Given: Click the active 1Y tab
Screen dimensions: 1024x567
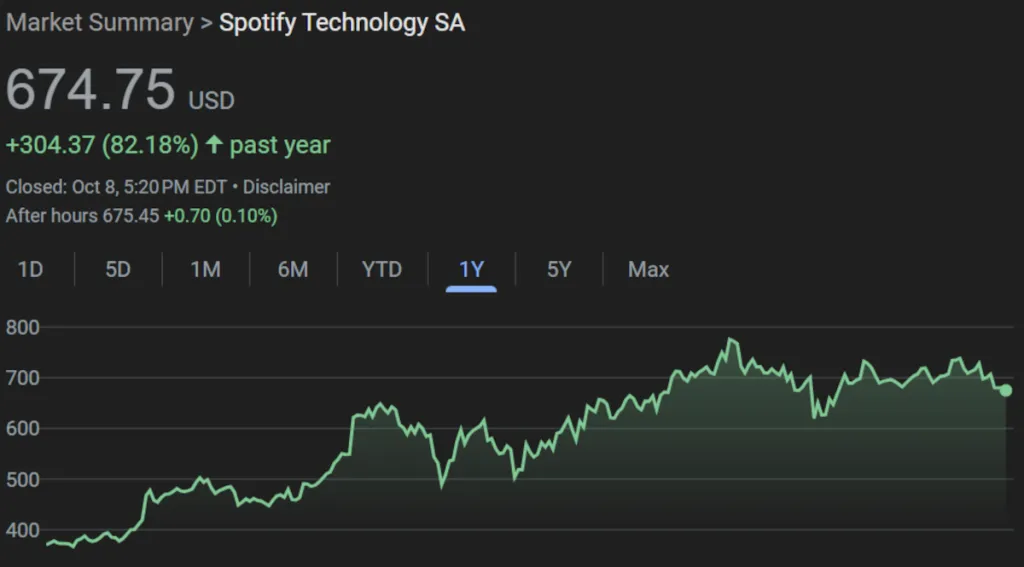Looking at the screenshot, I should tap(471, 269).
